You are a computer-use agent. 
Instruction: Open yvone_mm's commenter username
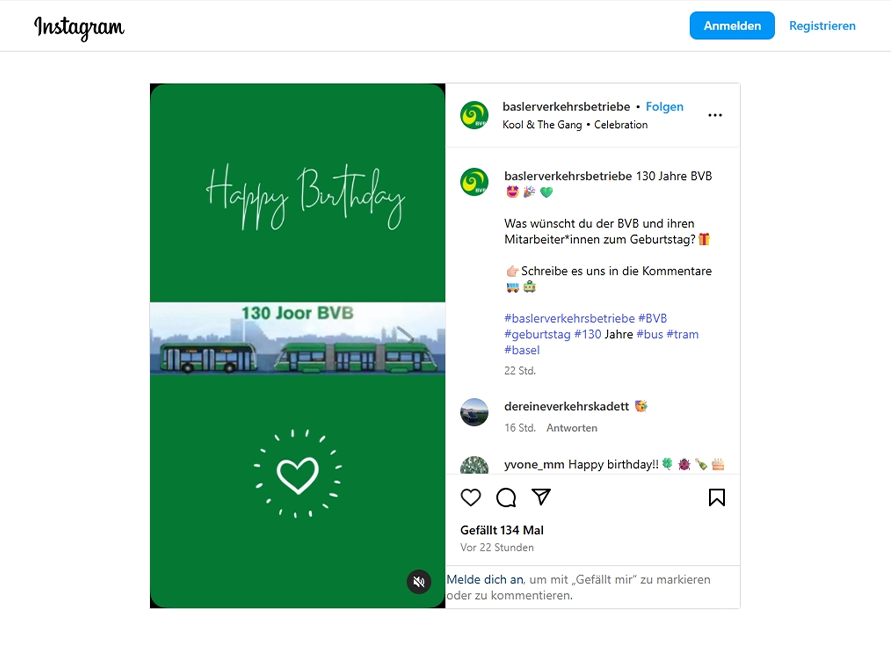click(534, 464)
